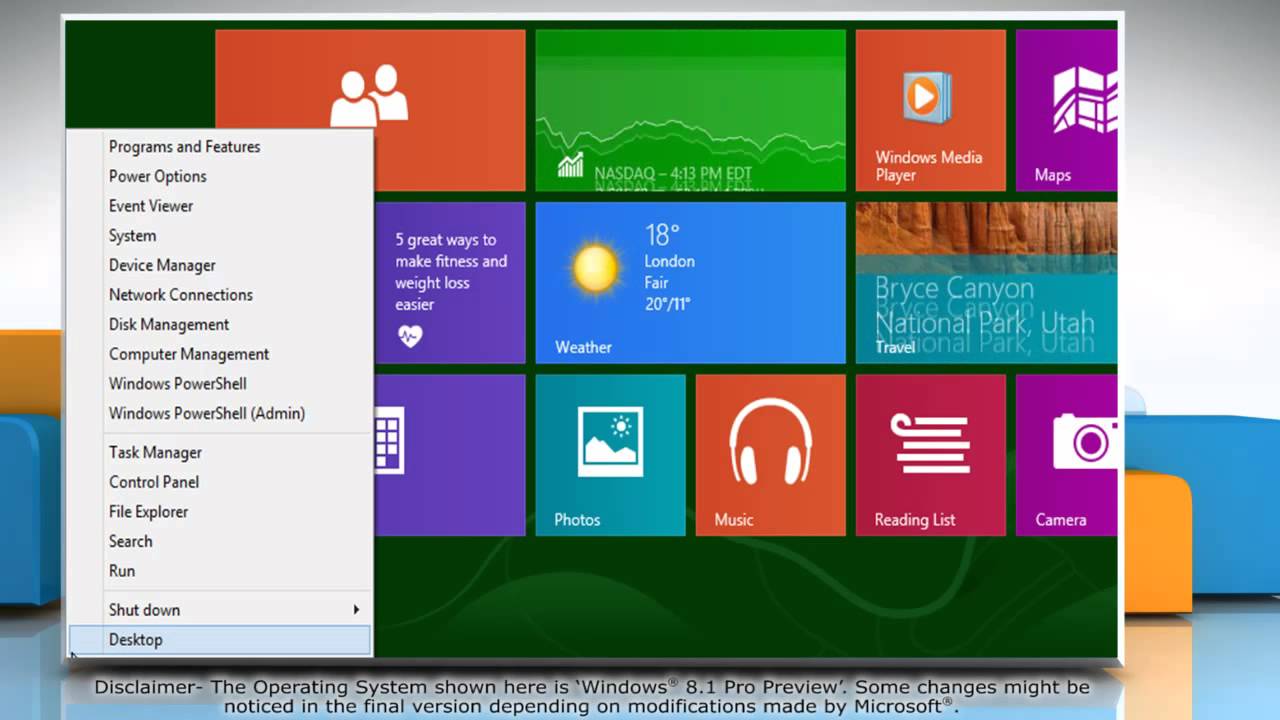Image resolution: width=1280 pixels, height=720 pixels.
Task: Open Control Panel
Action: click(x=153, y=482)
